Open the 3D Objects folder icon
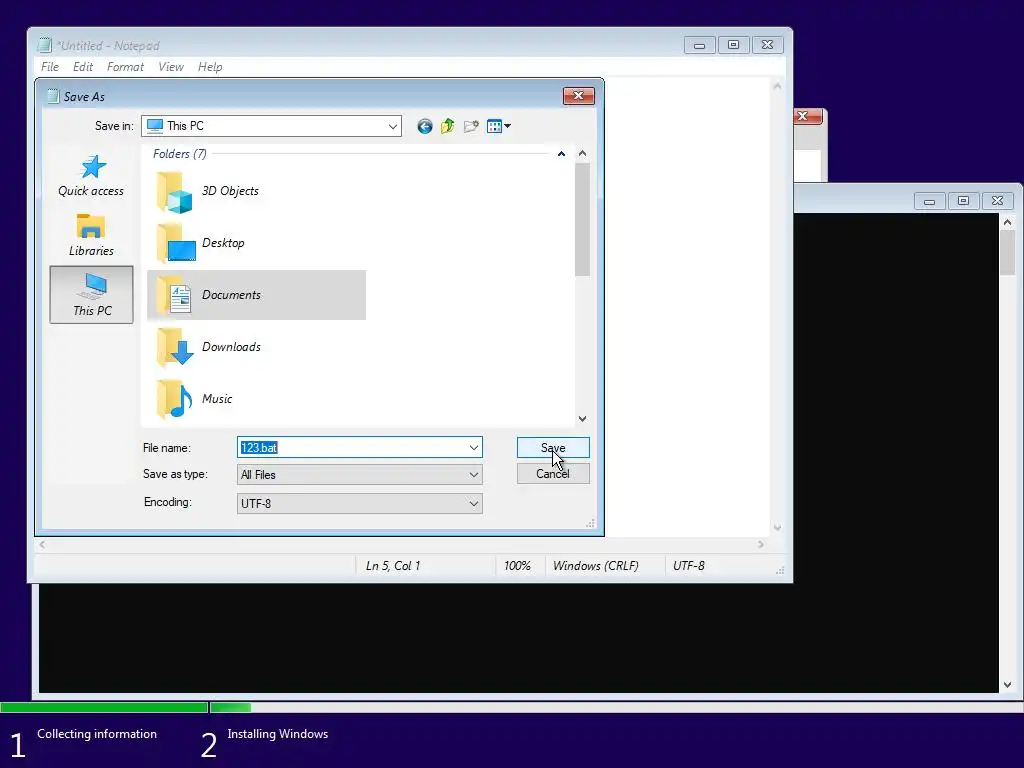1024x768 pixels. pyautogui.click(x=174, y=192)
